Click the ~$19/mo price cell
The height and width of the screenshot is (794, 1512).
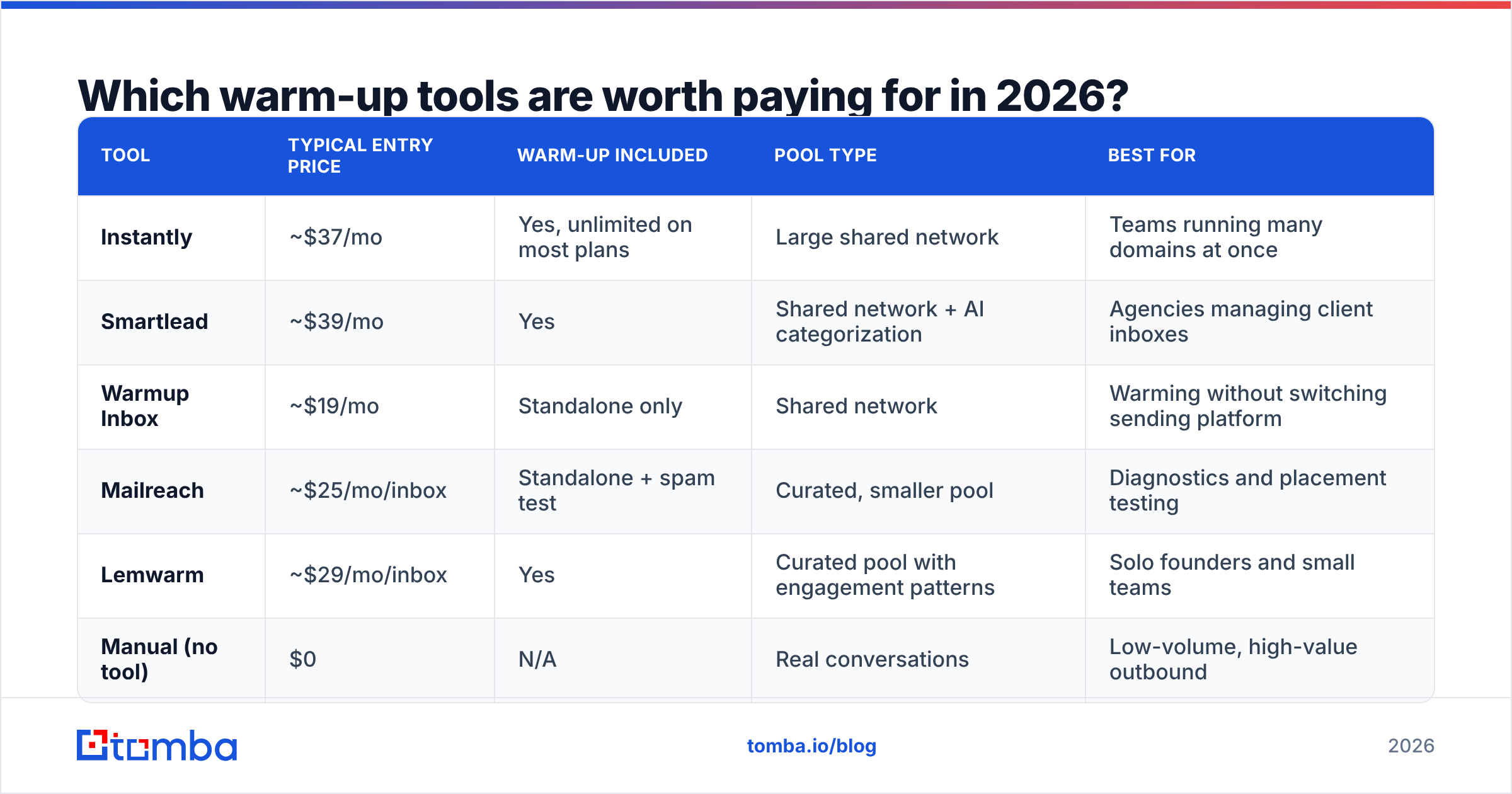pos(380,406)
